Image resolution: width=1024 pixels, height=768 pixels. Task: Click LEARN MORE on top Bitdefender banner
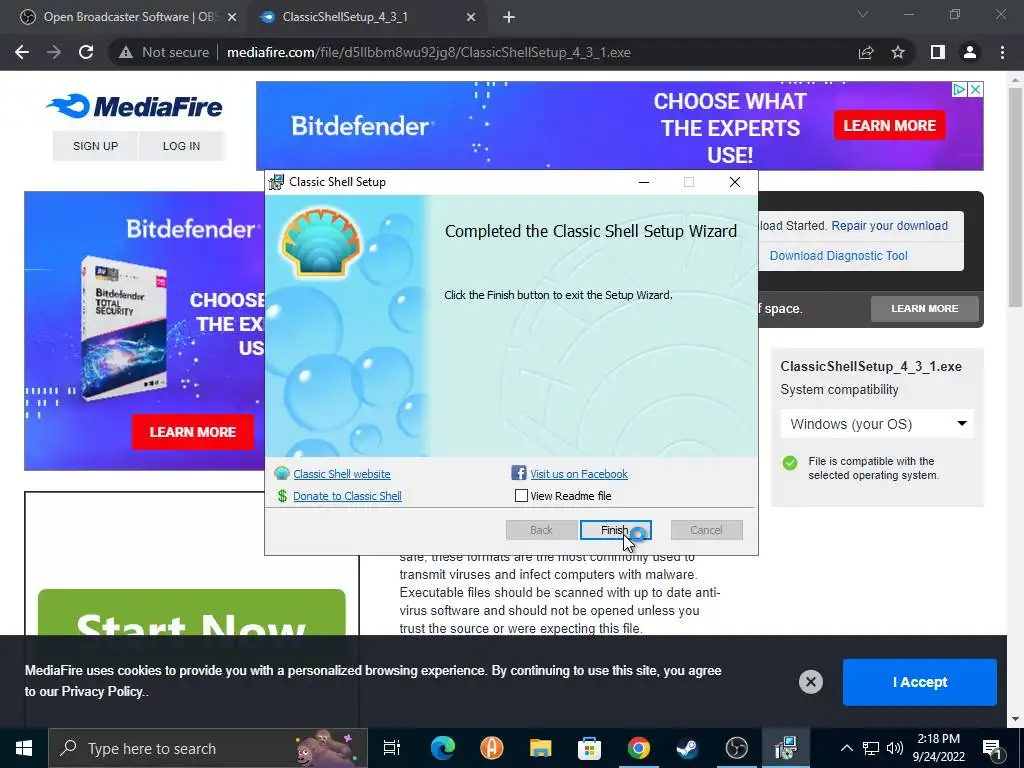click(x=889, y=125)
